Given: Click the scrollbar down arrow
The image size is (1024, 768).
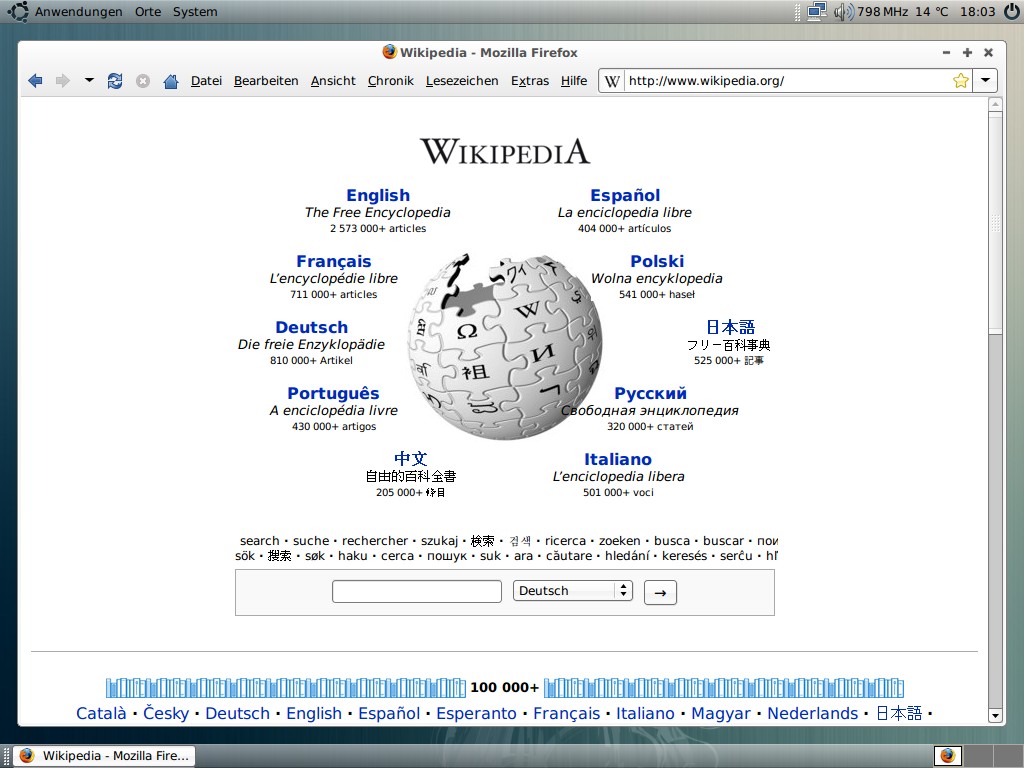Looking at the screenshot, I should click(x=995, y=716).
